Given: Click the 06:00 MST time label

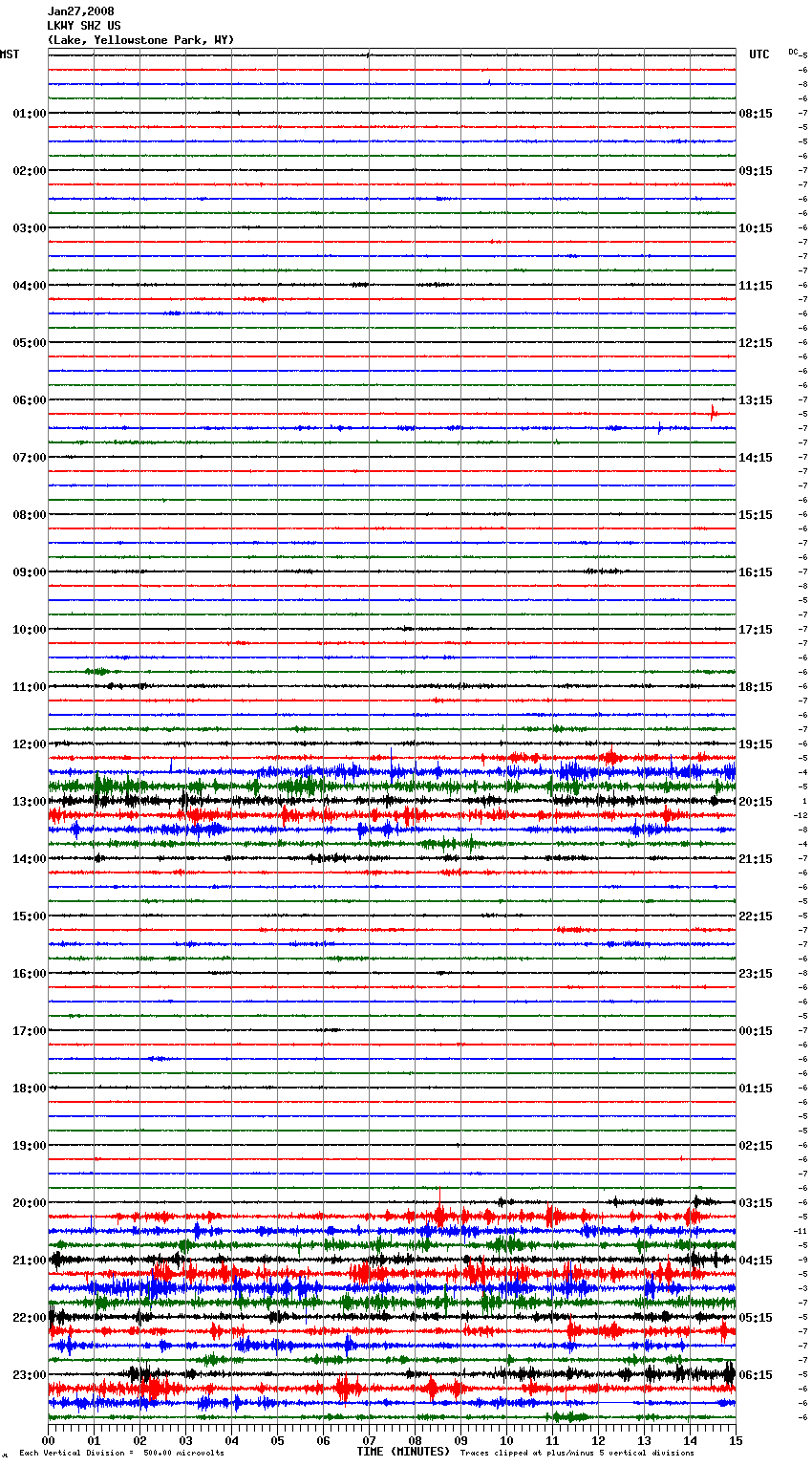Looking at the screenshot, I should point(30,400).
